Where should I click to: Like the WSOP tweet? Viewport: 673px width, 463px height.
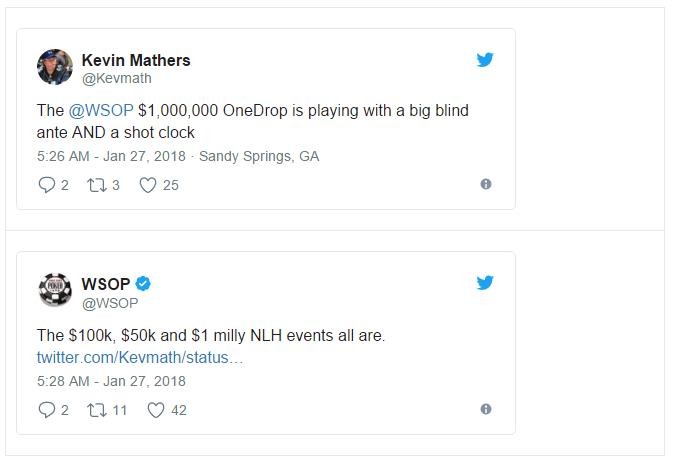pyautogui.click(x=155, y=409)
